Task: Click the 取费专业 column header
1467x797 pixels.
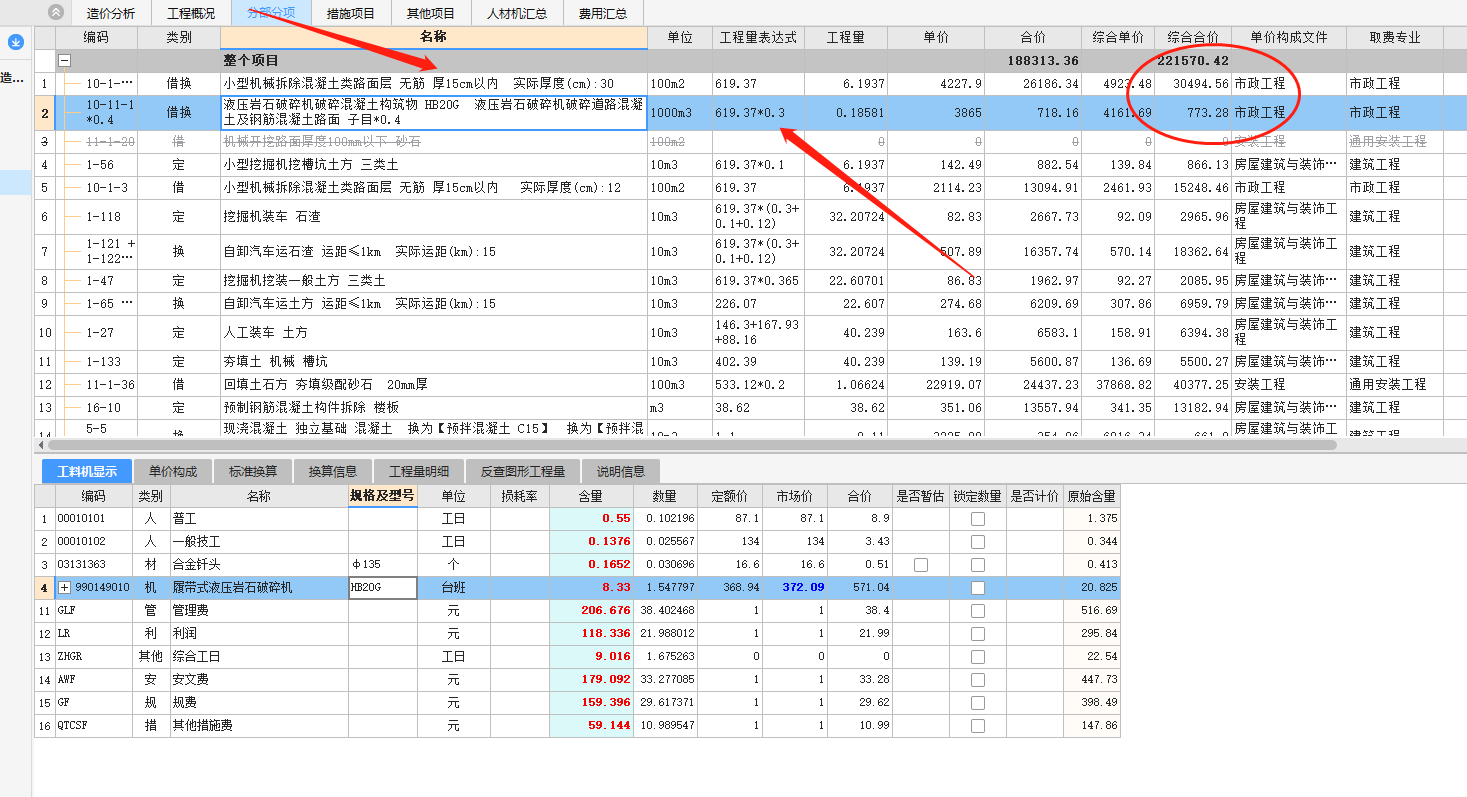Action: 1395,37
